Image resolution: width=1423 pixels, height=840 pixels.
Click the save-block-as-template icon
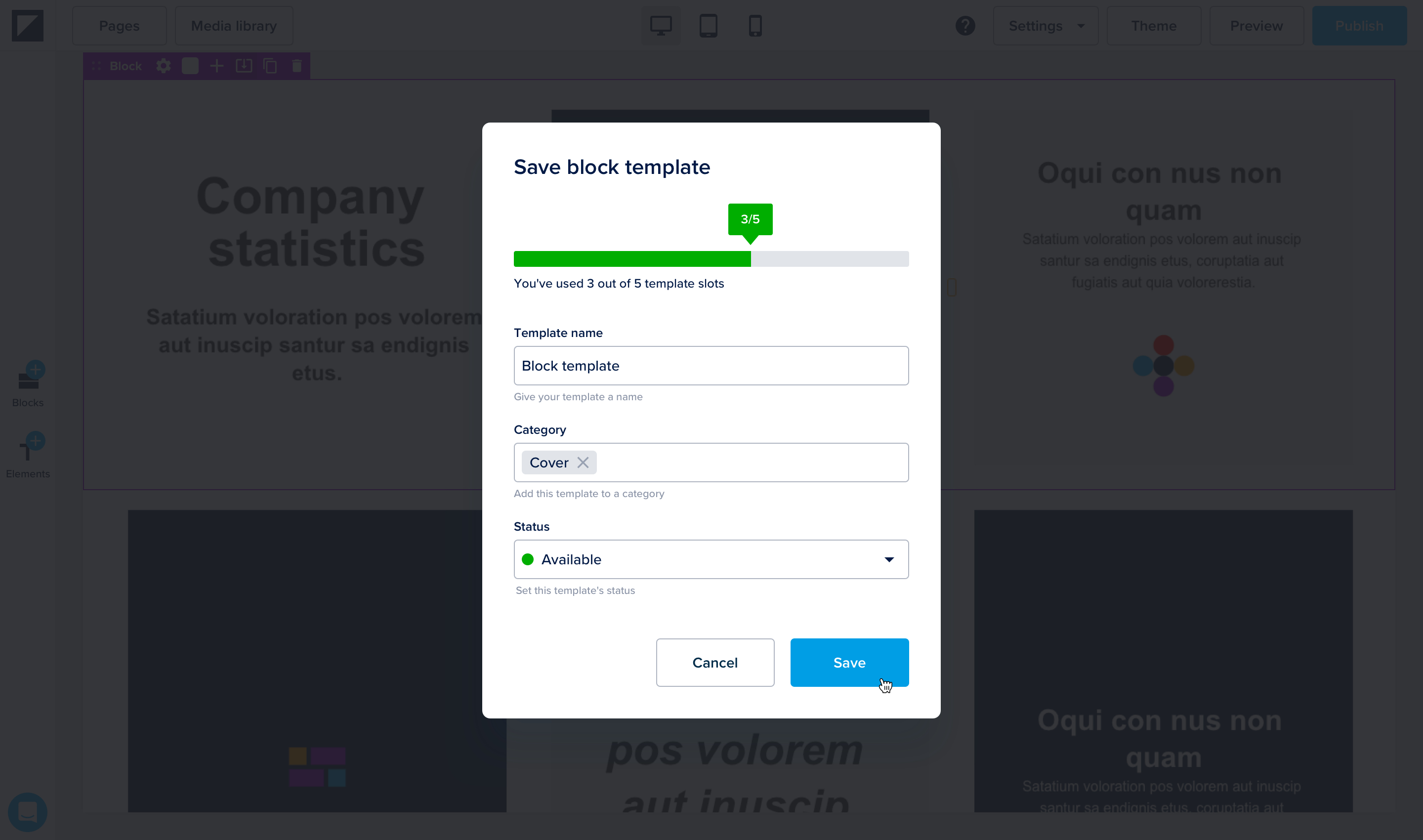click(244, 66)
